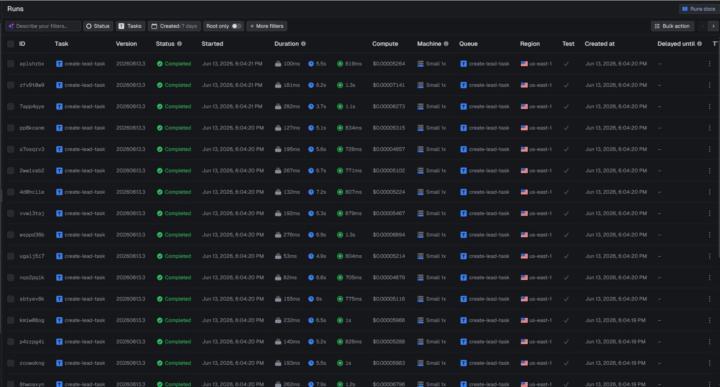720x387 pixels.
Task: Click the More filters button
Action: point(267,26)
